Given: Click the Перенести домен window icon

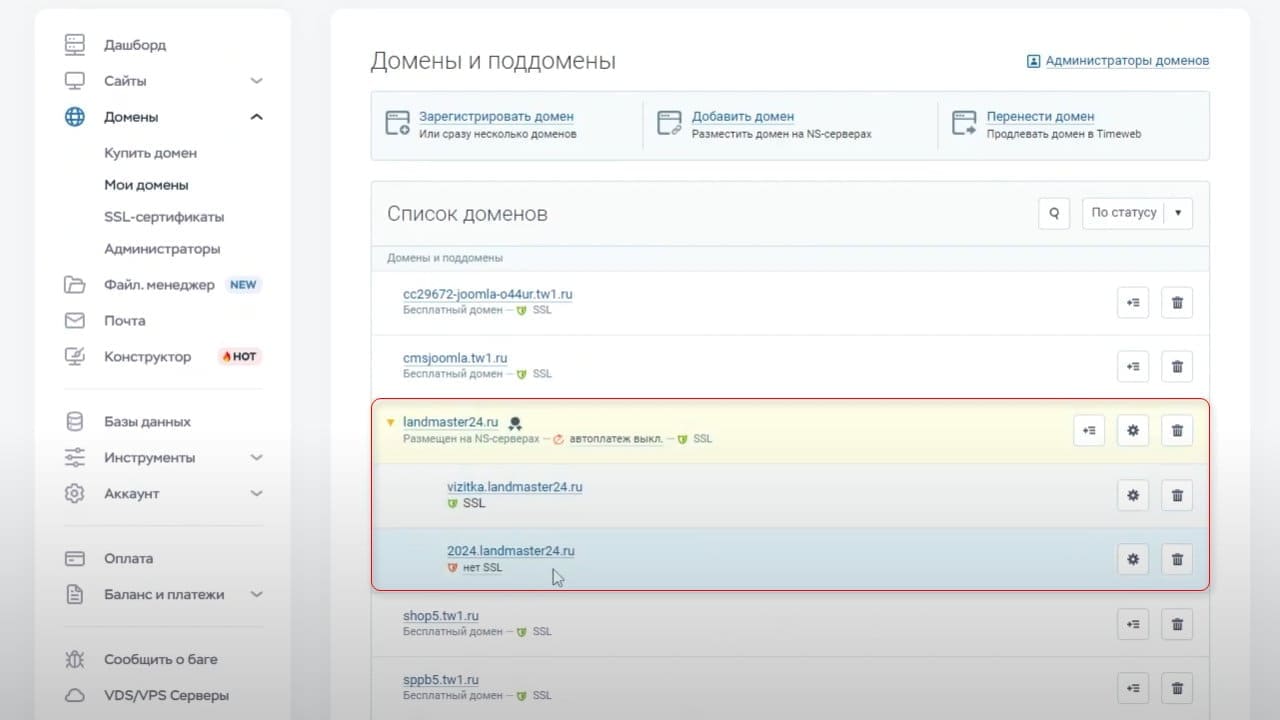Looking at the screenshot, I should (x=964, y=123).
